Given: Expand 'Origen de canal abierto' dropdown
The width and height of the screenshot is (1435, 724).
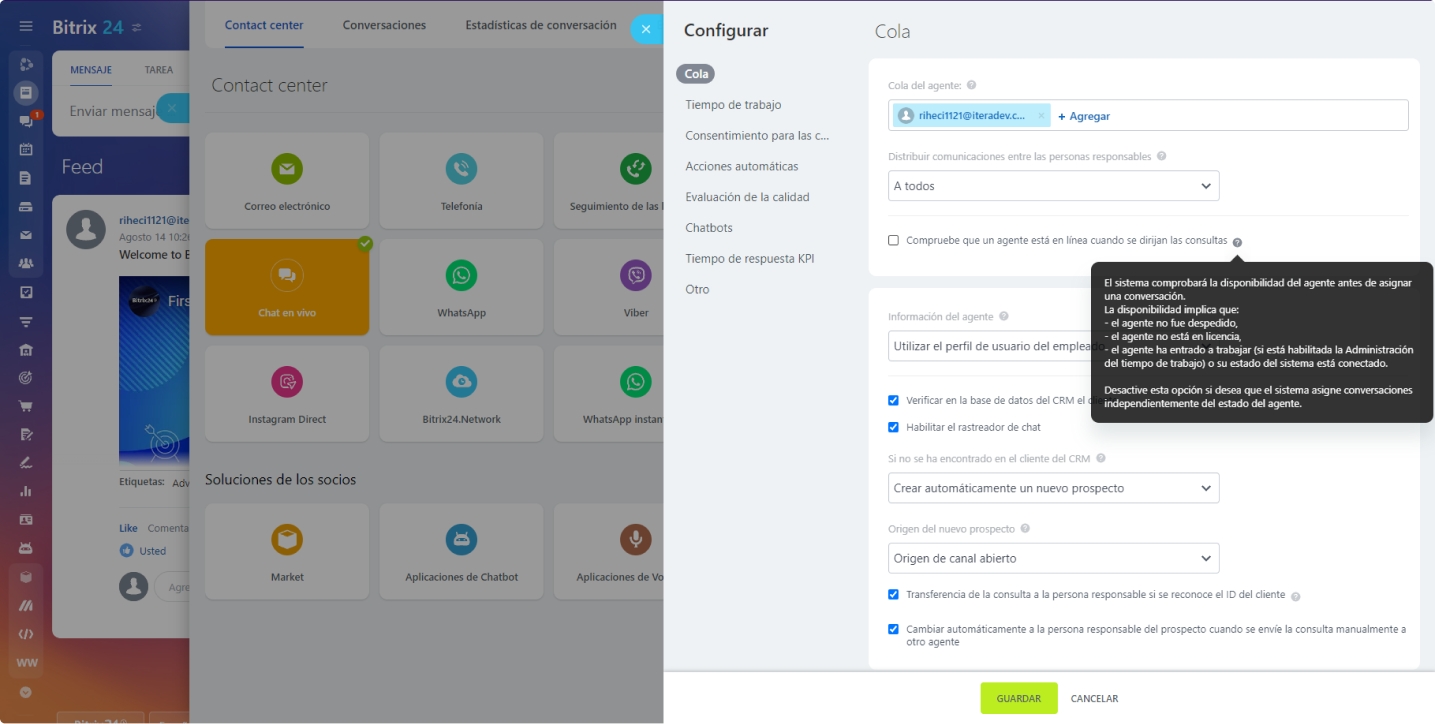Looking at the screenshot, I should [x=1053, y=558].
